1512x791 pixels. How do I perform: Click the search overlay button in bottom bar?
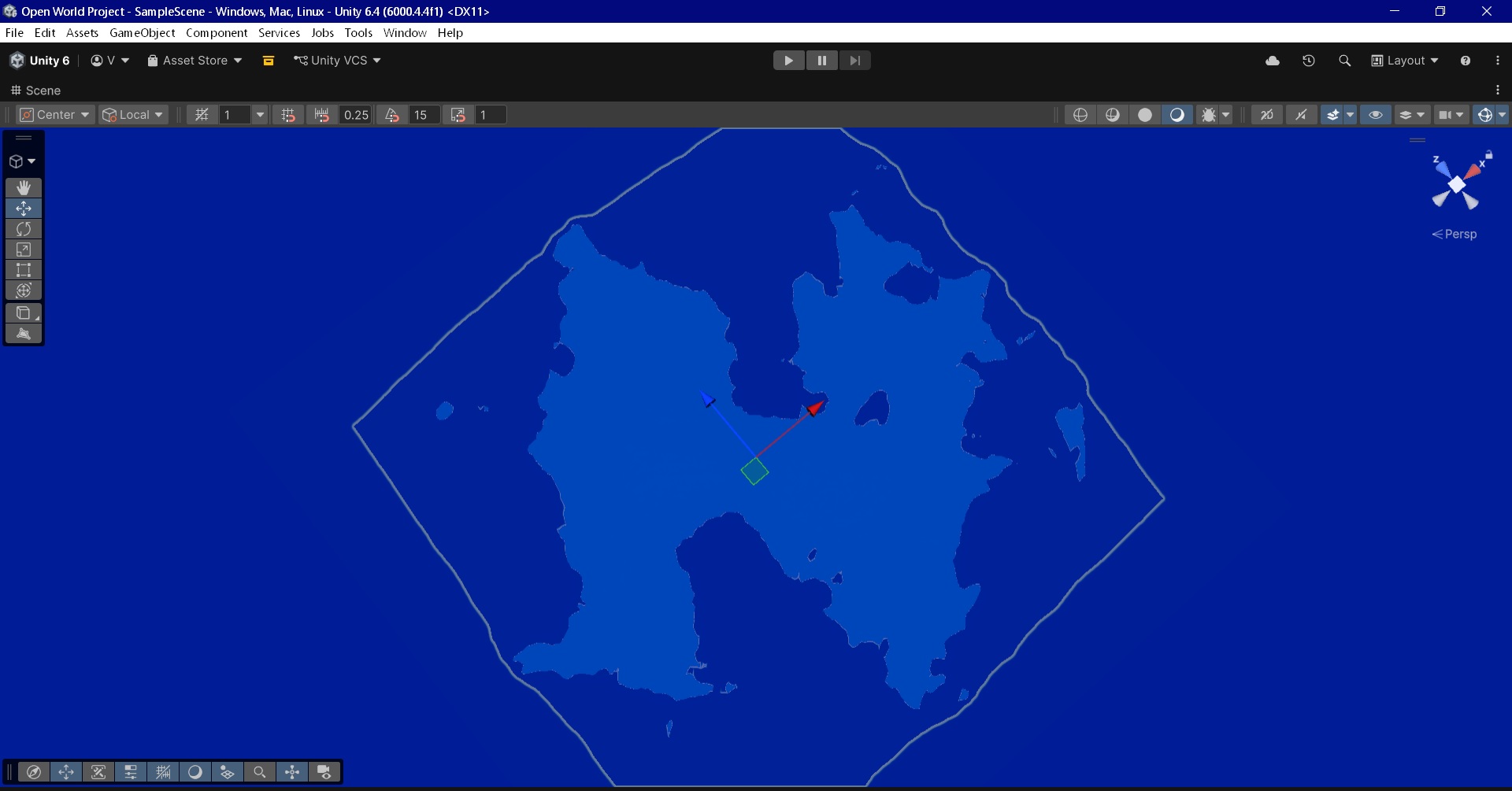coord(259,772)
